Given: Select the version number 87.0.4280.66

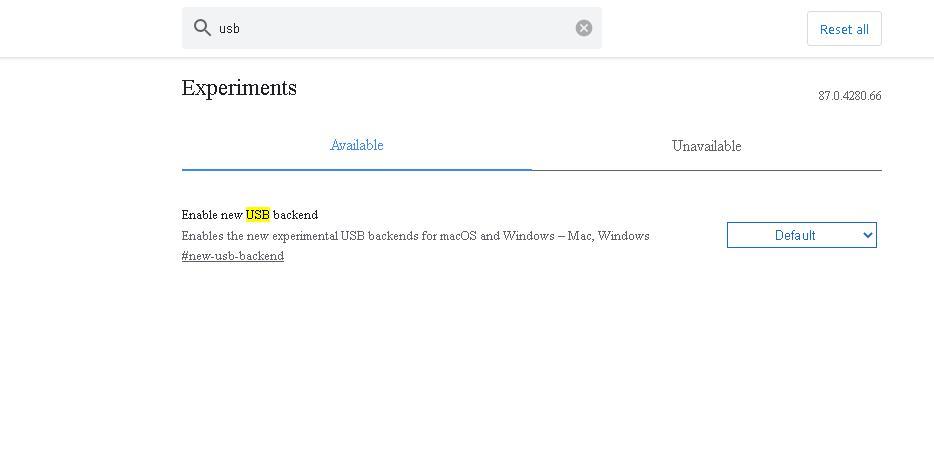Looking at the screenshot, I should pos(849,96).
